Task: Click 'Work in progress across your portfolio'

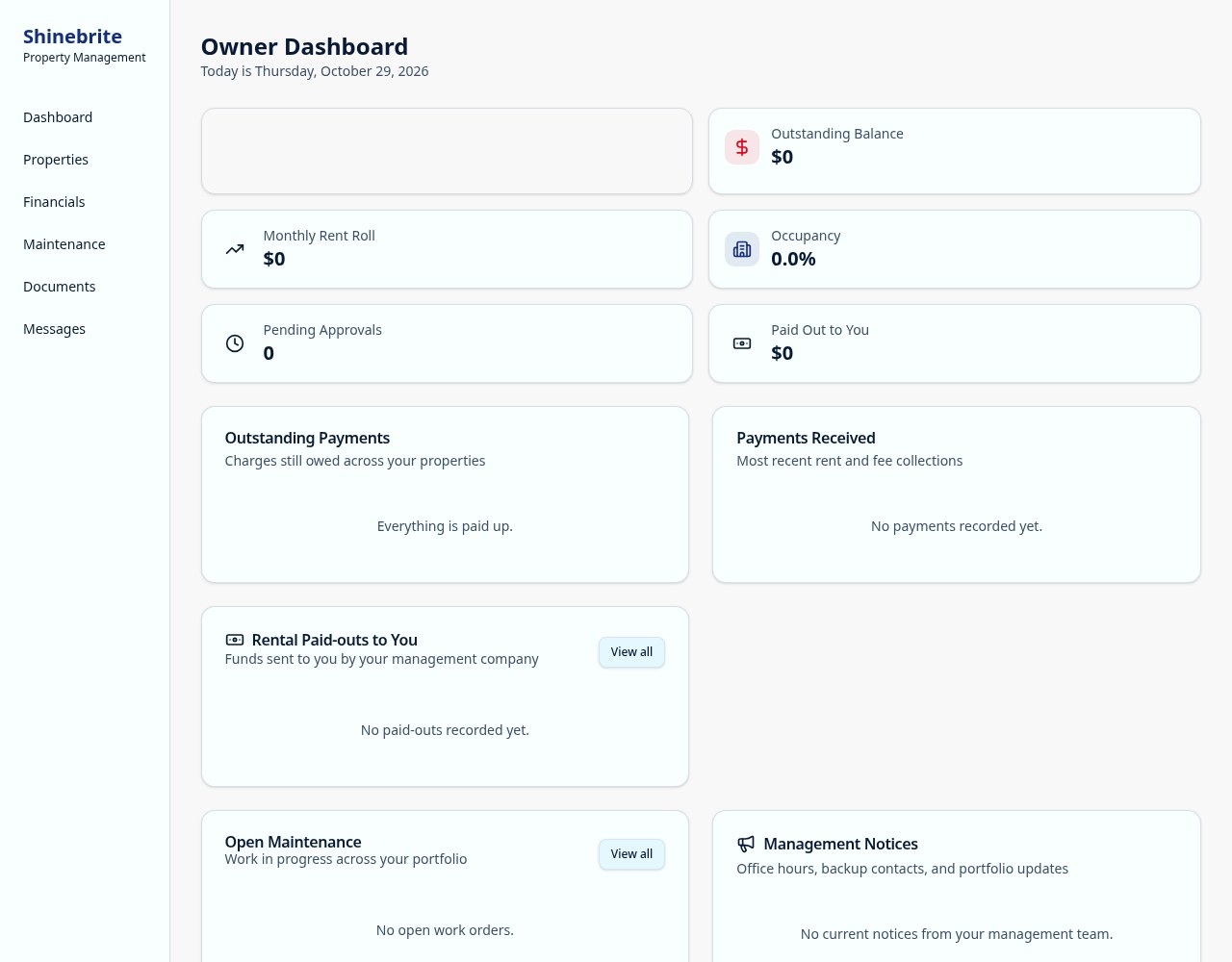Action: coord(346,859)
